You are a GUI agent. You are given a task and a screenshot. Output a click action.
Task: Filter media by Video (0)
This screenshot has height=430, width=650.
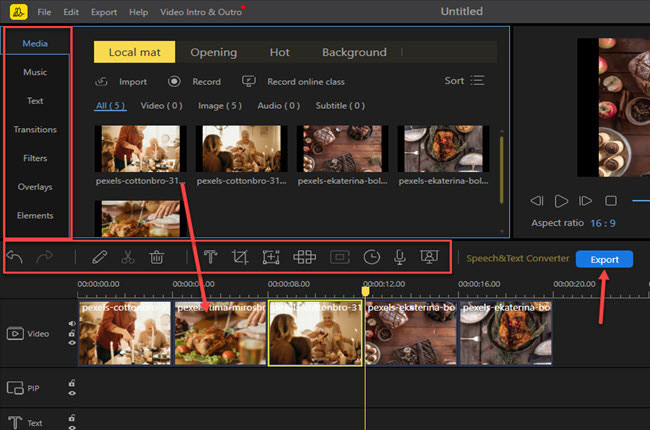(161, 106)
